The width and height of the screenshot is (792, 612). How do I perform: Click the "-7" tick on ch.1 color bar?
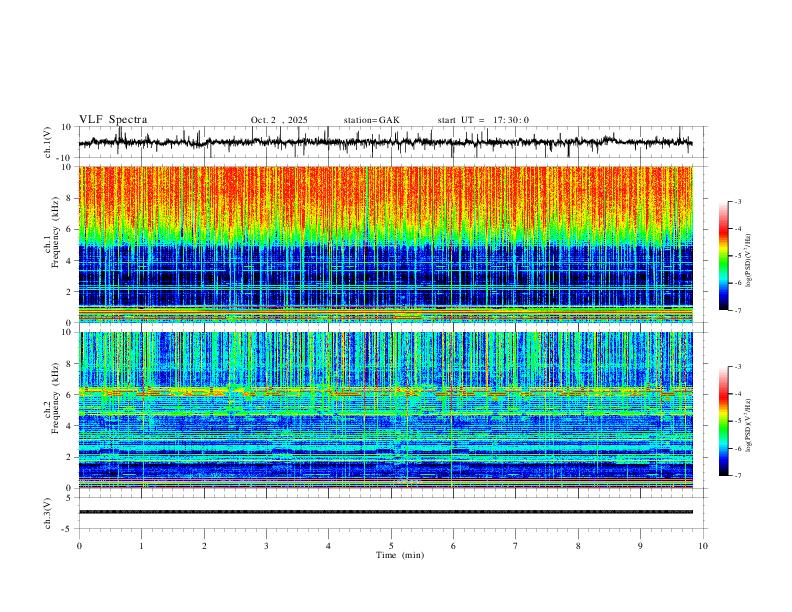[x=738, y=310]
